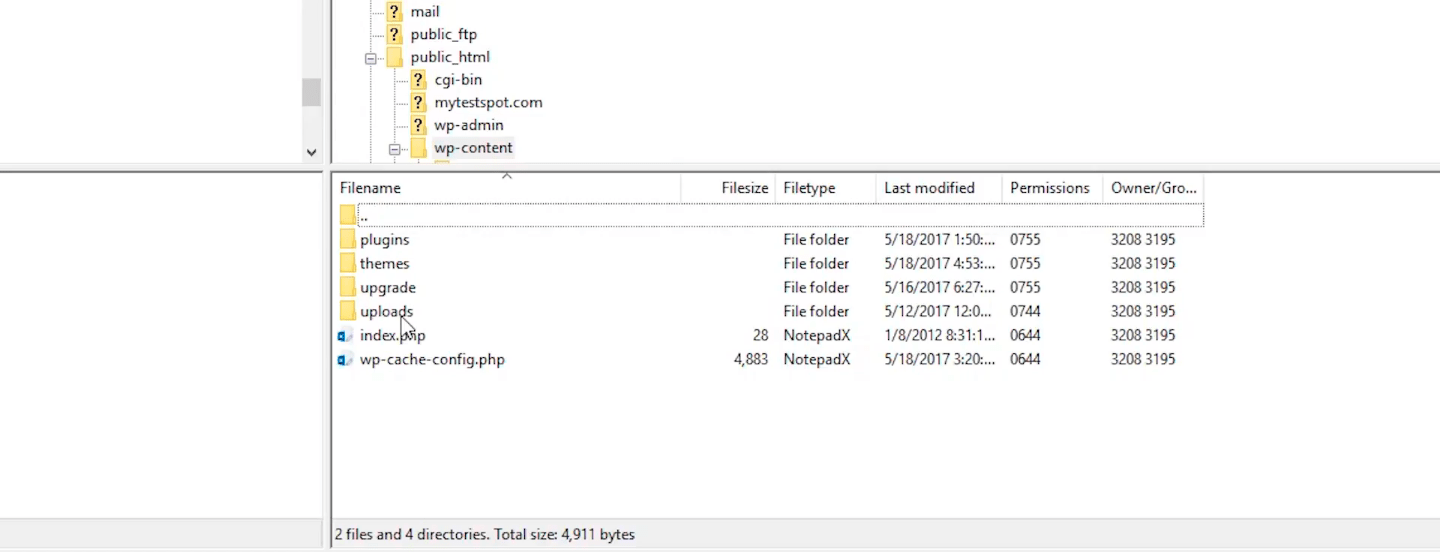Screen dimensions: 1440x552
Task: Click the parent directory folder icon
Action: pyautogui.click(x=347, y=215)
